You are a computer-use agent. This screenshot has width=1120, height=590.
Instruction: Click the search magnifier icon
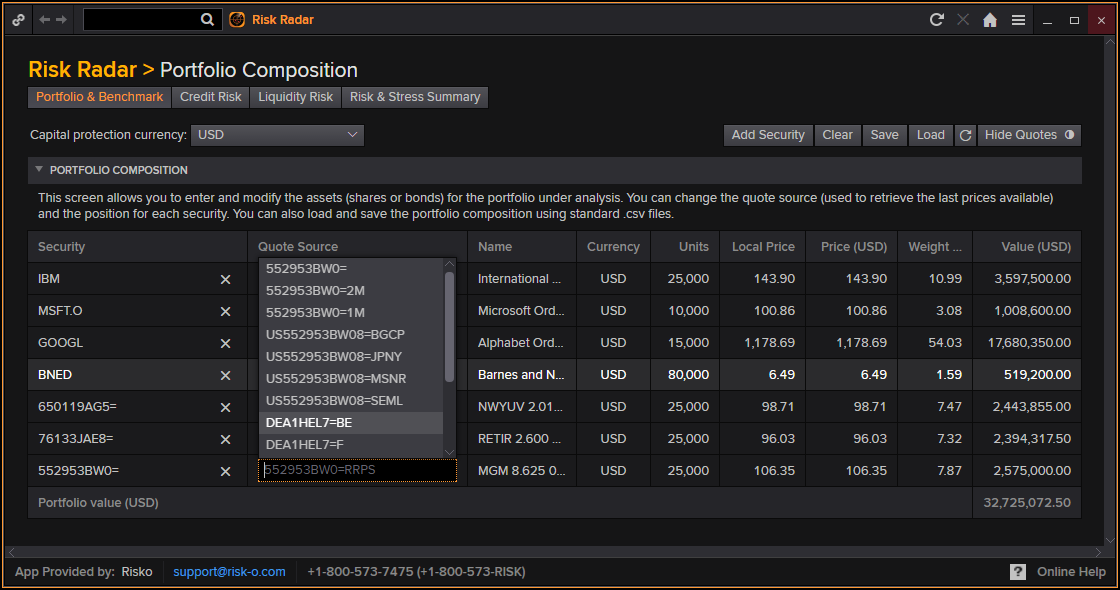(207, 20)
